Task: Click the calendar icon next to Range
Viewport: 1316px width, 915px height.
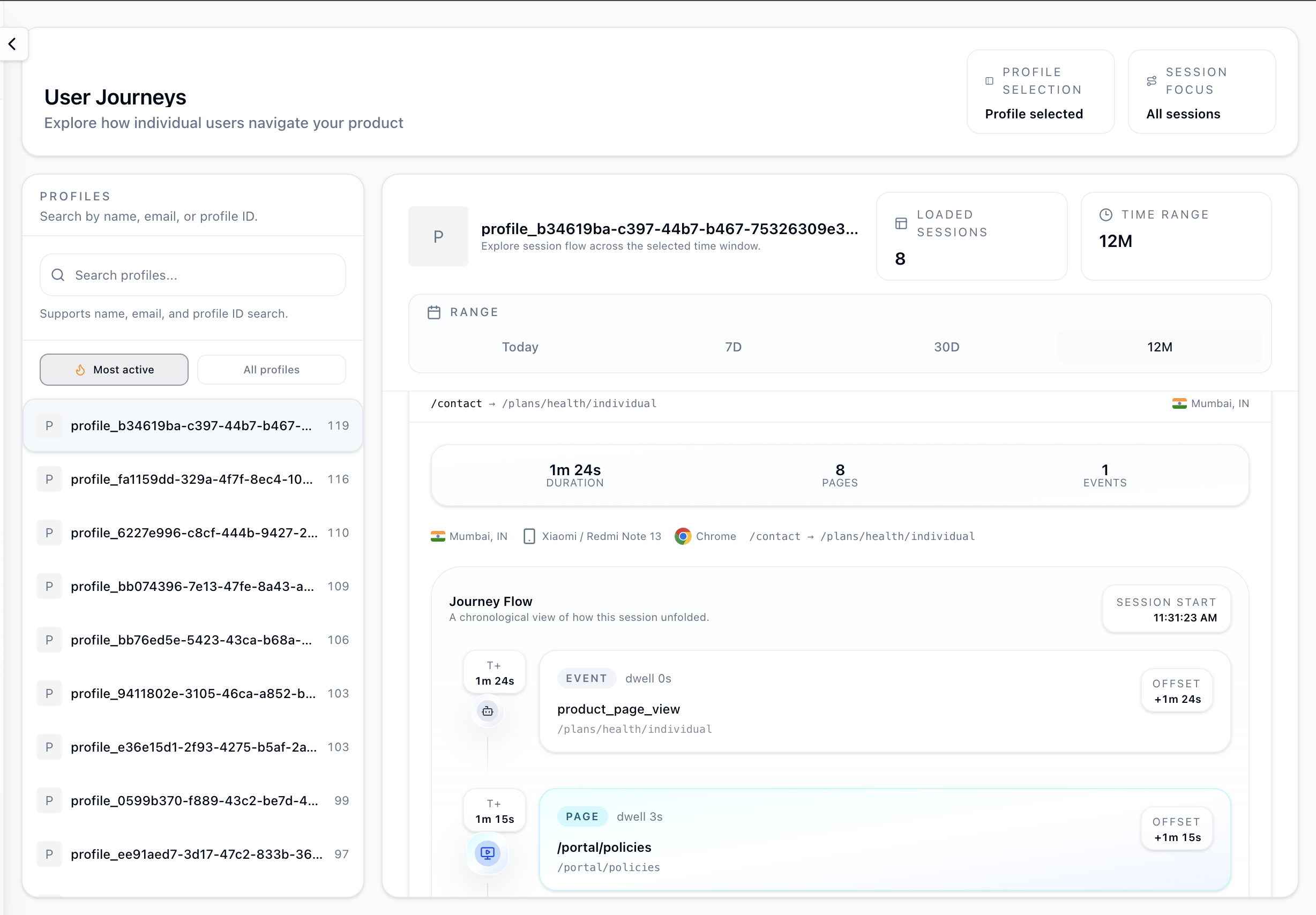Action: pos(434,312)
